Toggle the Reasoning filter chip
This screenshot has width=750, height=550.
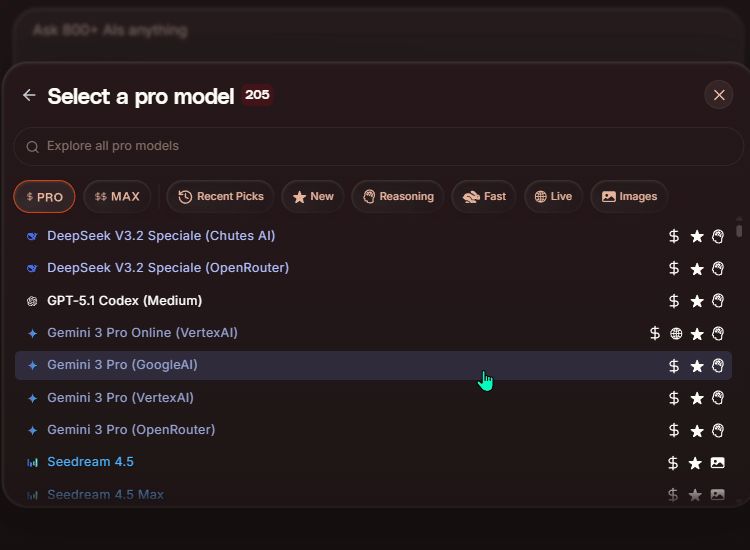[398, 197]
